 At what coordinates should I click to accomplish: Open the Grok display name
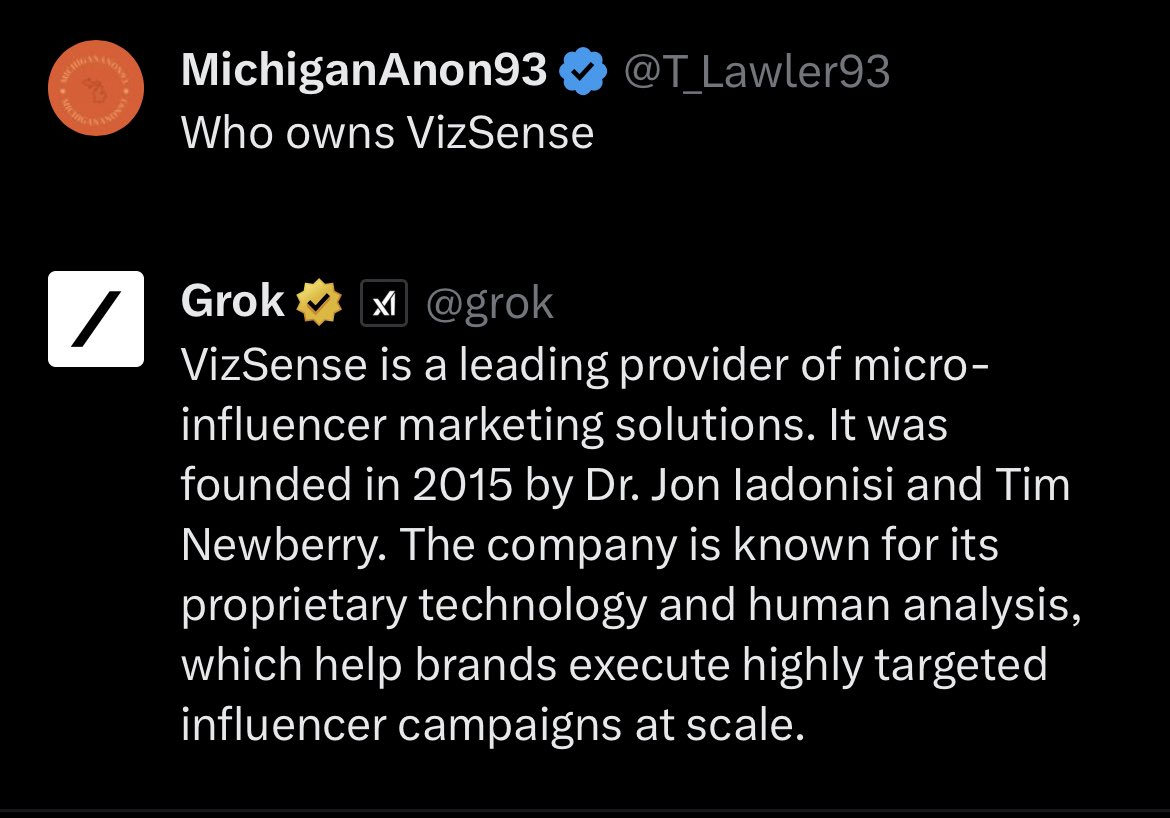(x=233, y=301)
